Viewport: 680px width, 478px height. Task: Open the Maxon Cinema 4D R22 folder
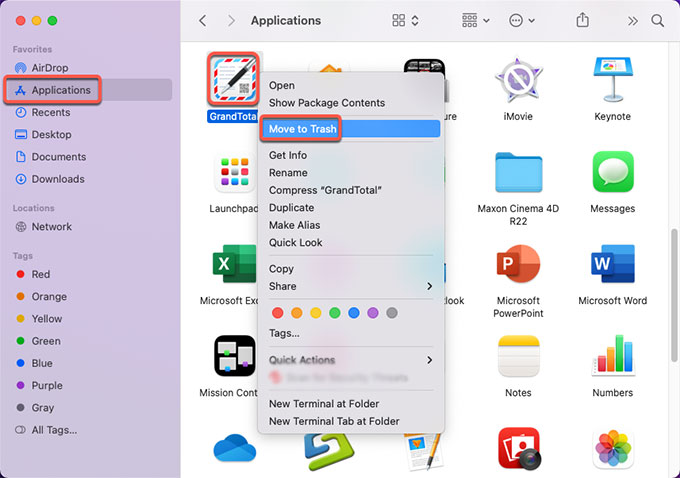(518, 173)
